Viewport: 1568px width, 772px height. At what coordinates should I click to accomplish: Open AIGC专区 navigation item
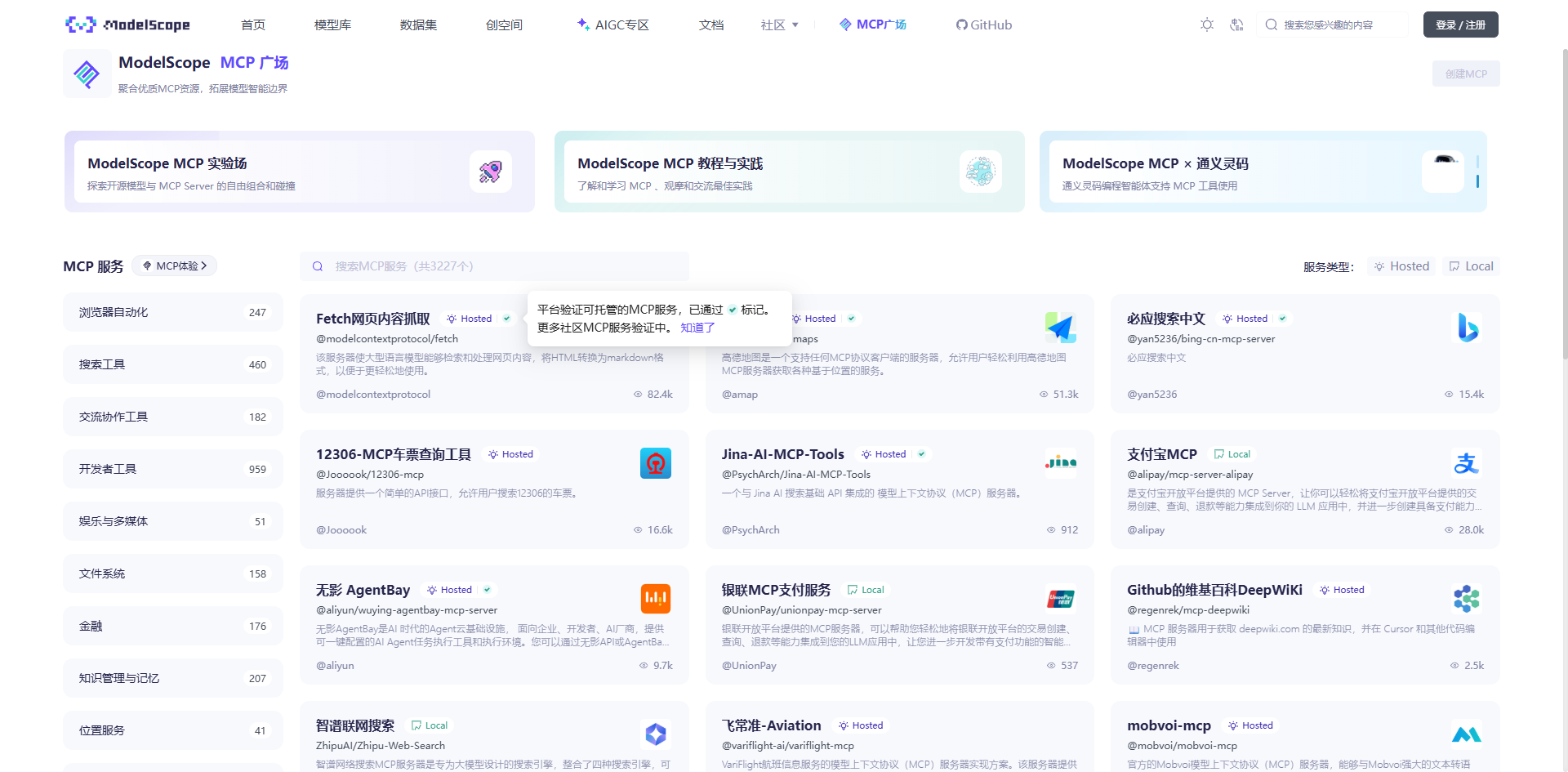(612, 25)
